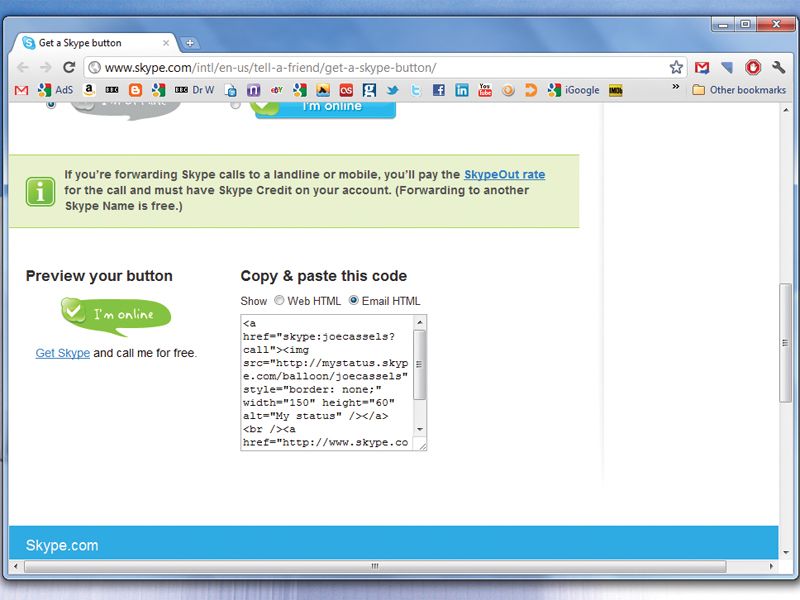The height and width of the screenshot is (600, 800).
Task: Open a new tab with the plus button
Action: 190,43
